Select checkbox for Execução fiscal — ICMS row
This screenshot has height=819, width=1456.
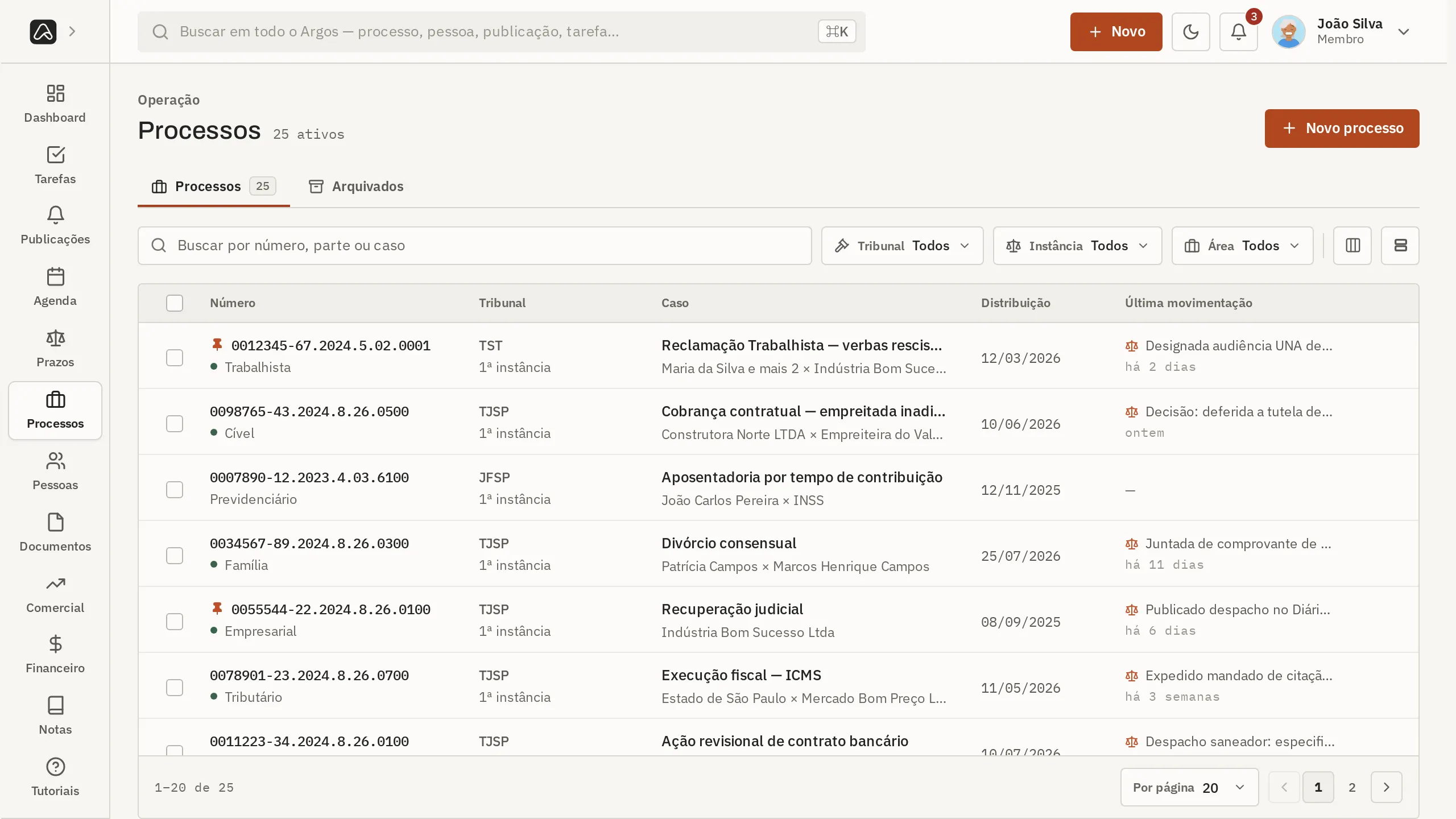(175, 688)
